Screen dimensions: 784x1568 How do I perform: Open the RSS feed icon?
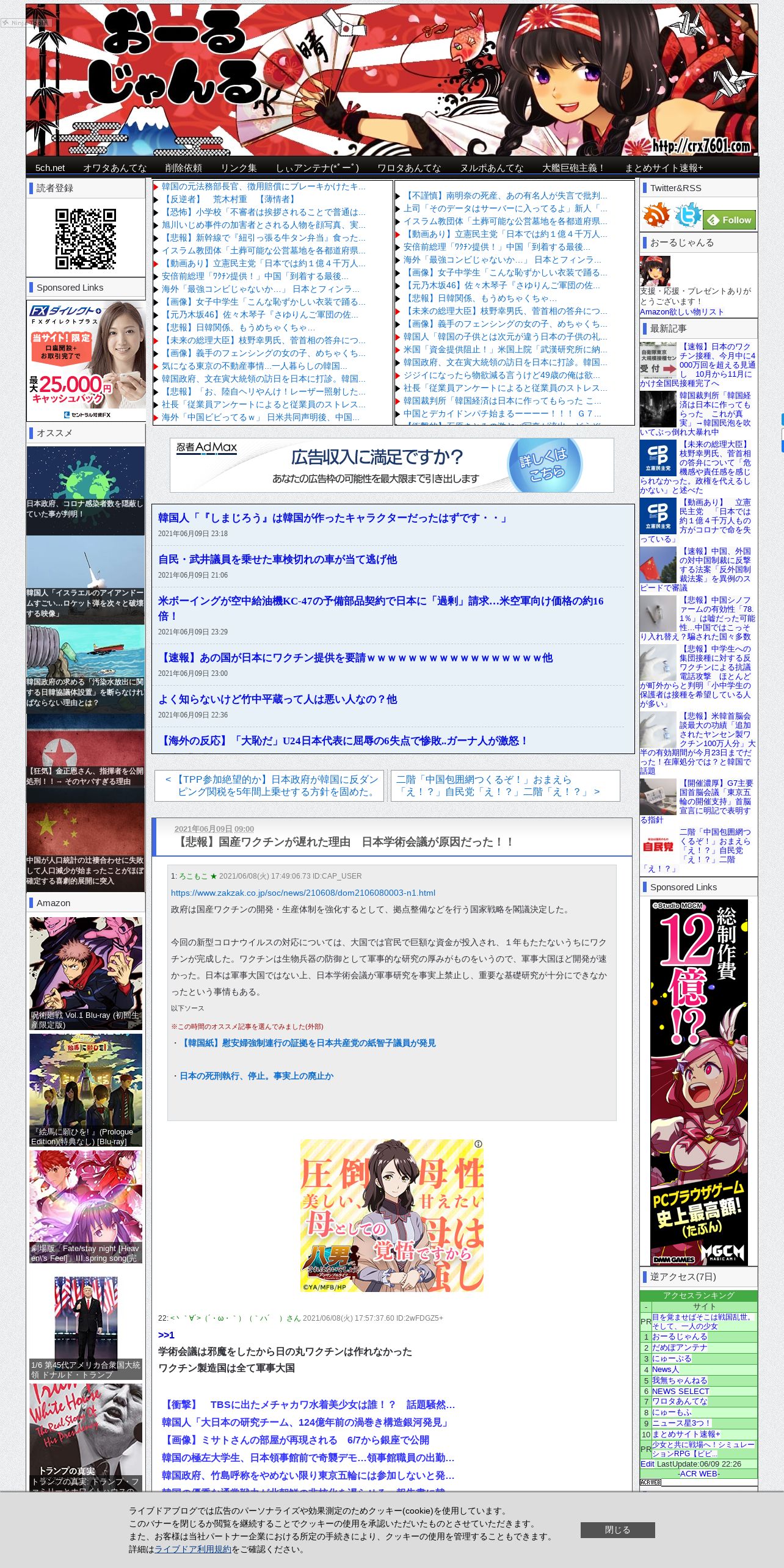(656, 216)
